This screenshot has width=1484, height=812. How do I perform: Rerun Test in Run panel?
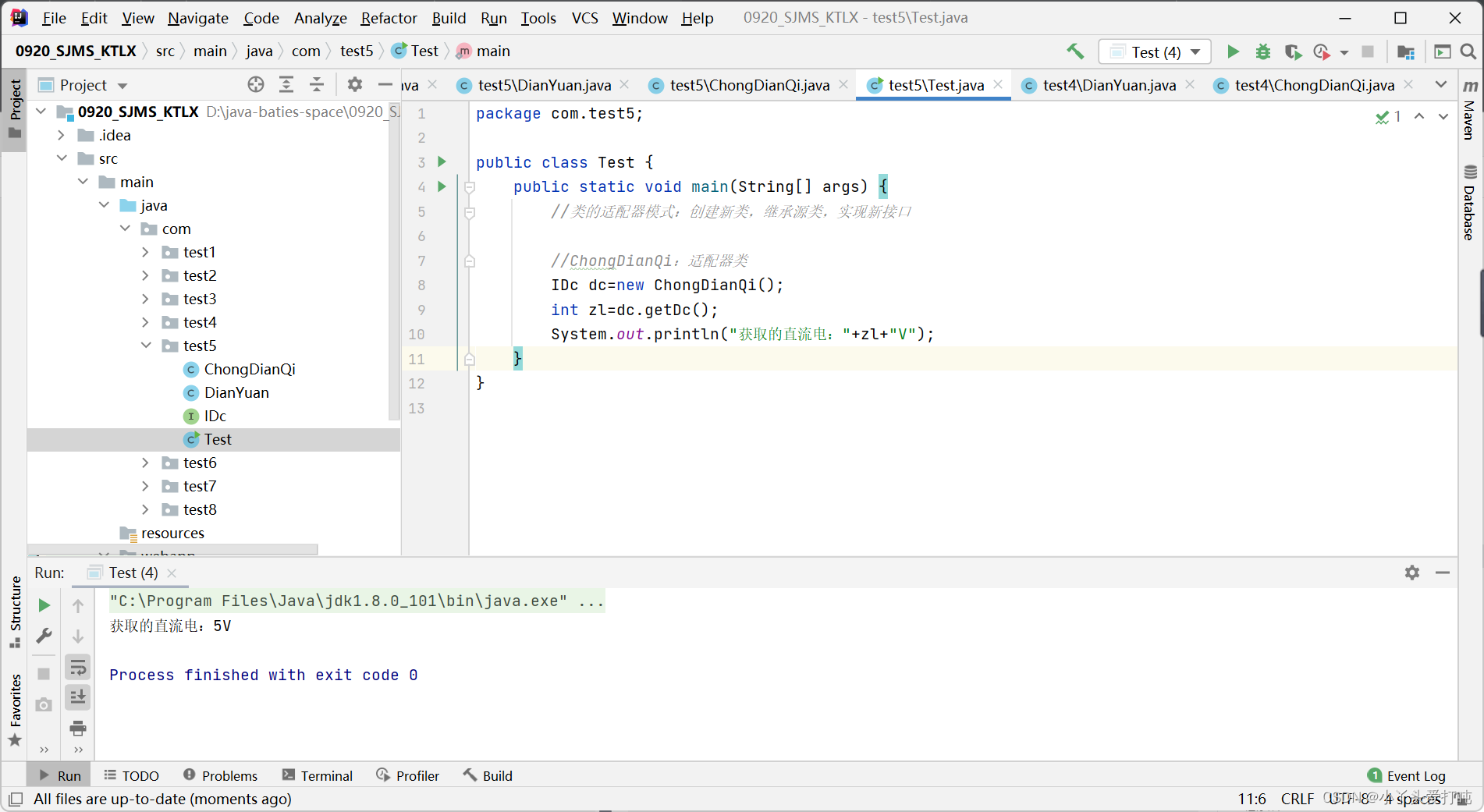44,605
